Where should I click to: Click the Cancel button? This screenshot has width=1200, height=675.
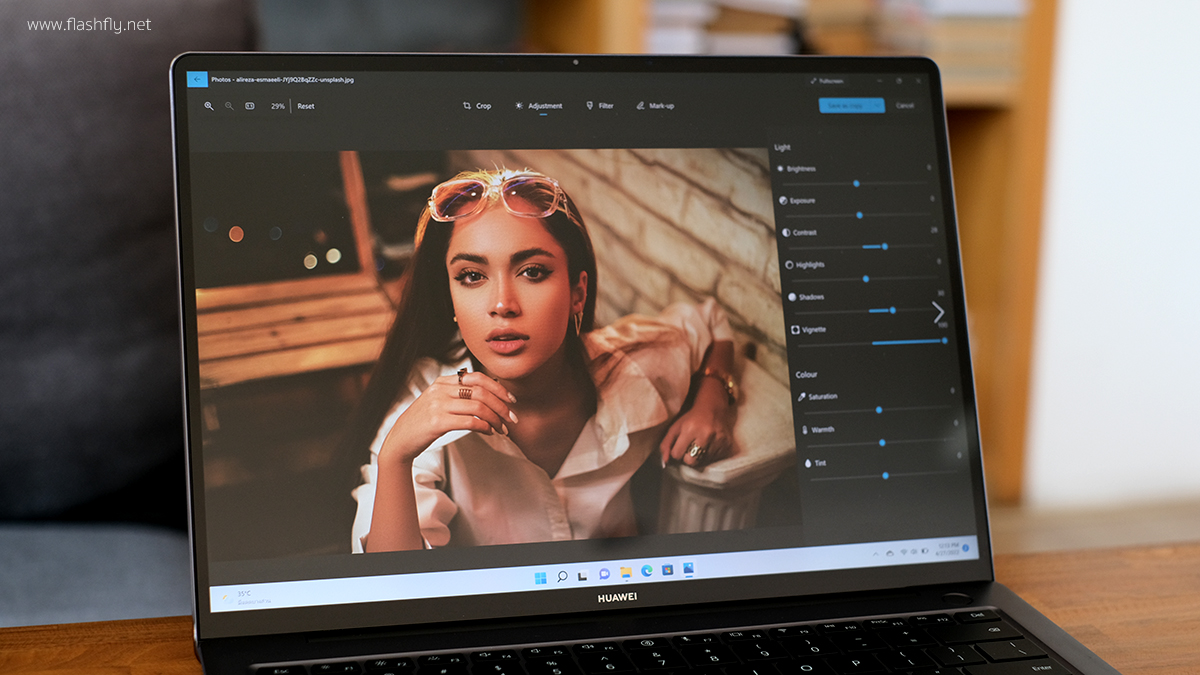pyautogui.click(x=905, y=105)
